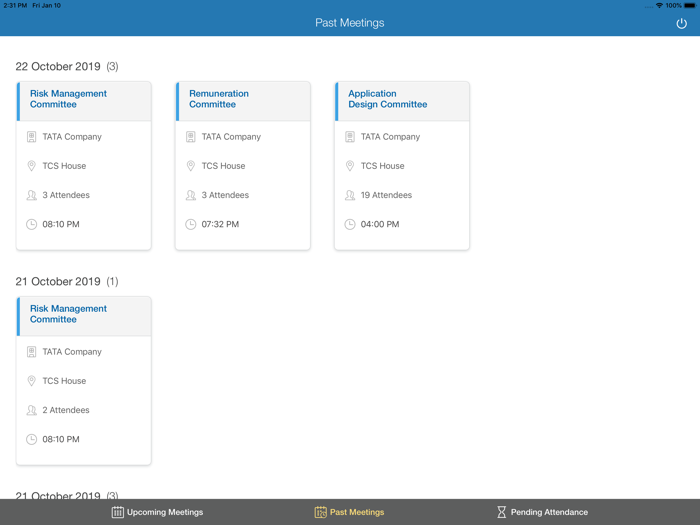Select the Past Meetings tab
700x525 pixels.
coord(349,512)
